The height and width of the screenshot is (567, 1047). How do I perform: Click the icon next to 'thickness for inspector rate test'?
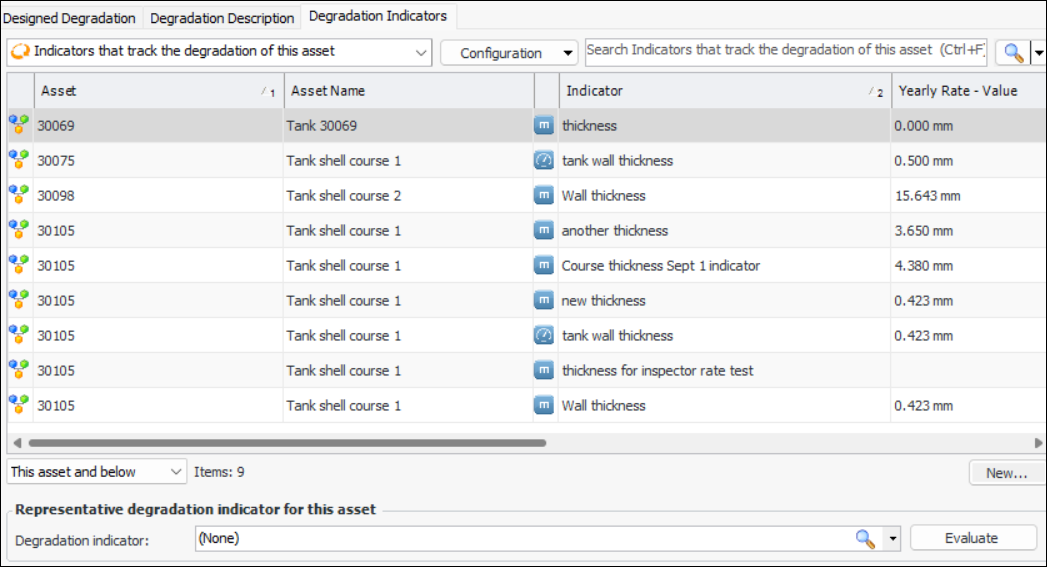pos(544,371)
